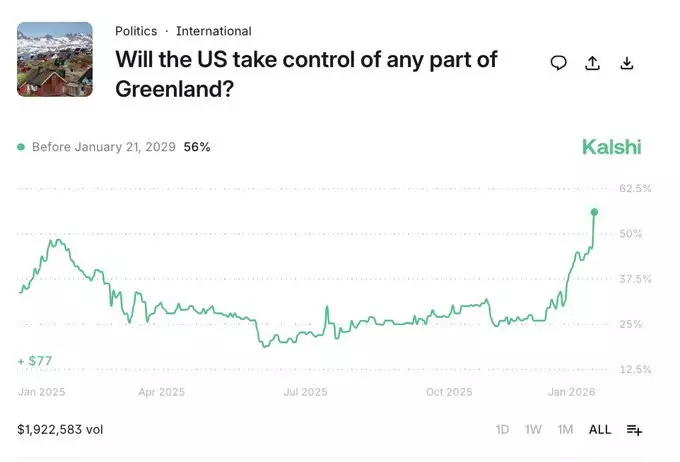
Task: Select the 1D time range
Action: pyautogui.click(x=502, y=429)
